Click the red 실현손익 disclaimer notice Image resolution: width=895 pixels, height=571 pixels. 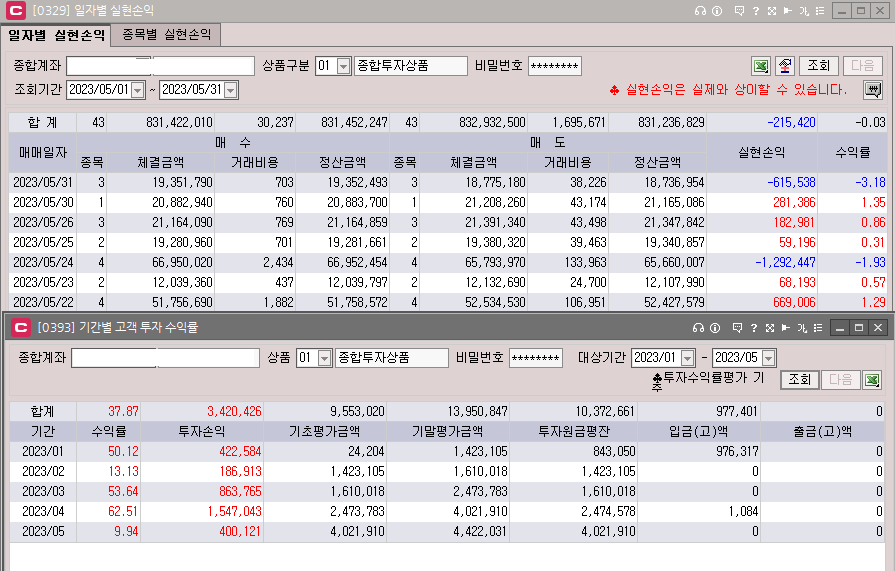click(x=728, y=90)
